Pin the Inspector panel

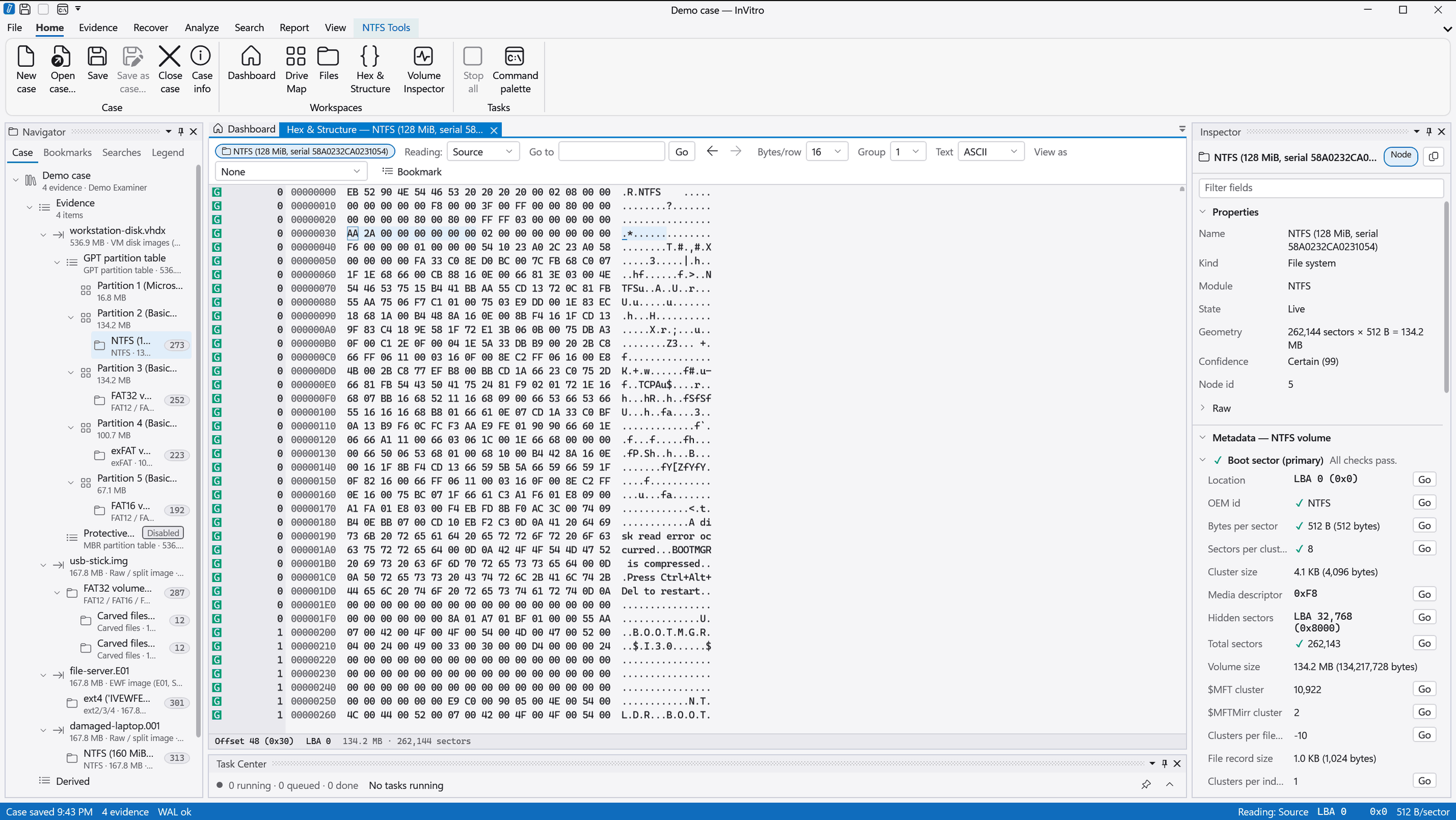tap(1429, 132)
